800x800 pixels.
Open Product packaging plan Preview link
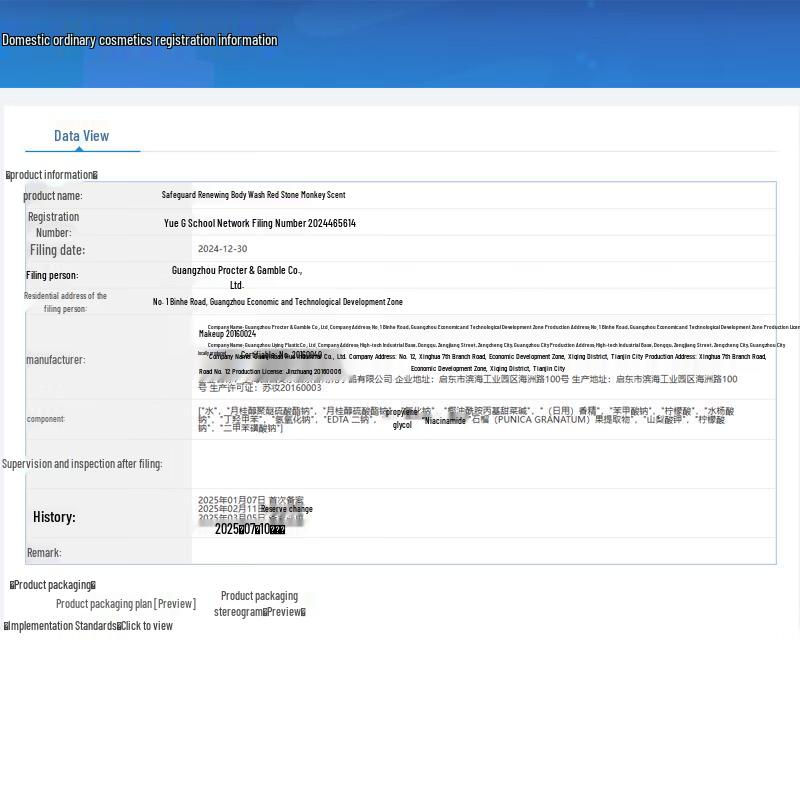tap(126, 604)
